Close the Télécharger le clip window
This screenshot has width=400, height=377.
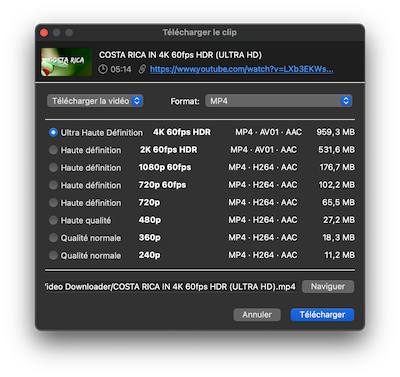coord(44,32)
